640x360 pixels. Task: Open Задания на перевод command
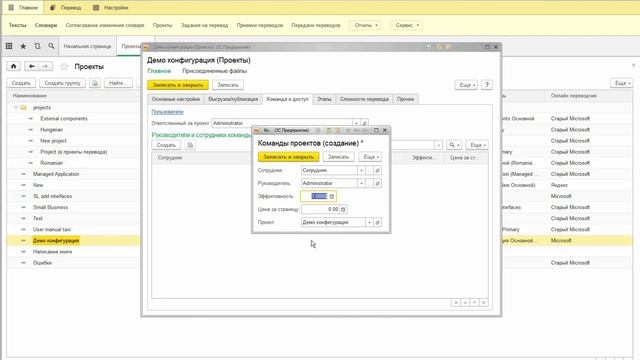[x=204, y=25]
